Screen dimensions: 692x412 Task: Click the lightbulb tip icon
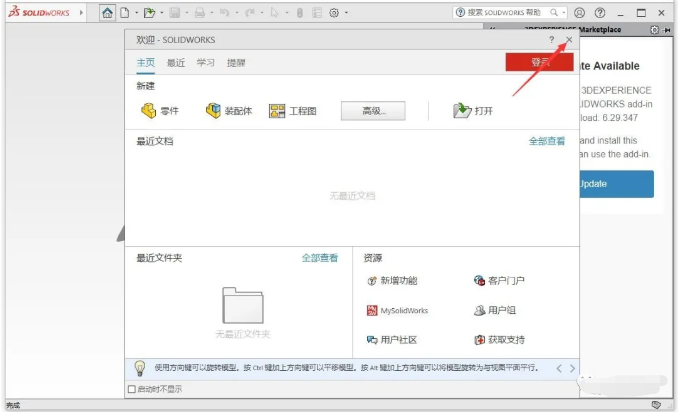point(139,368)
